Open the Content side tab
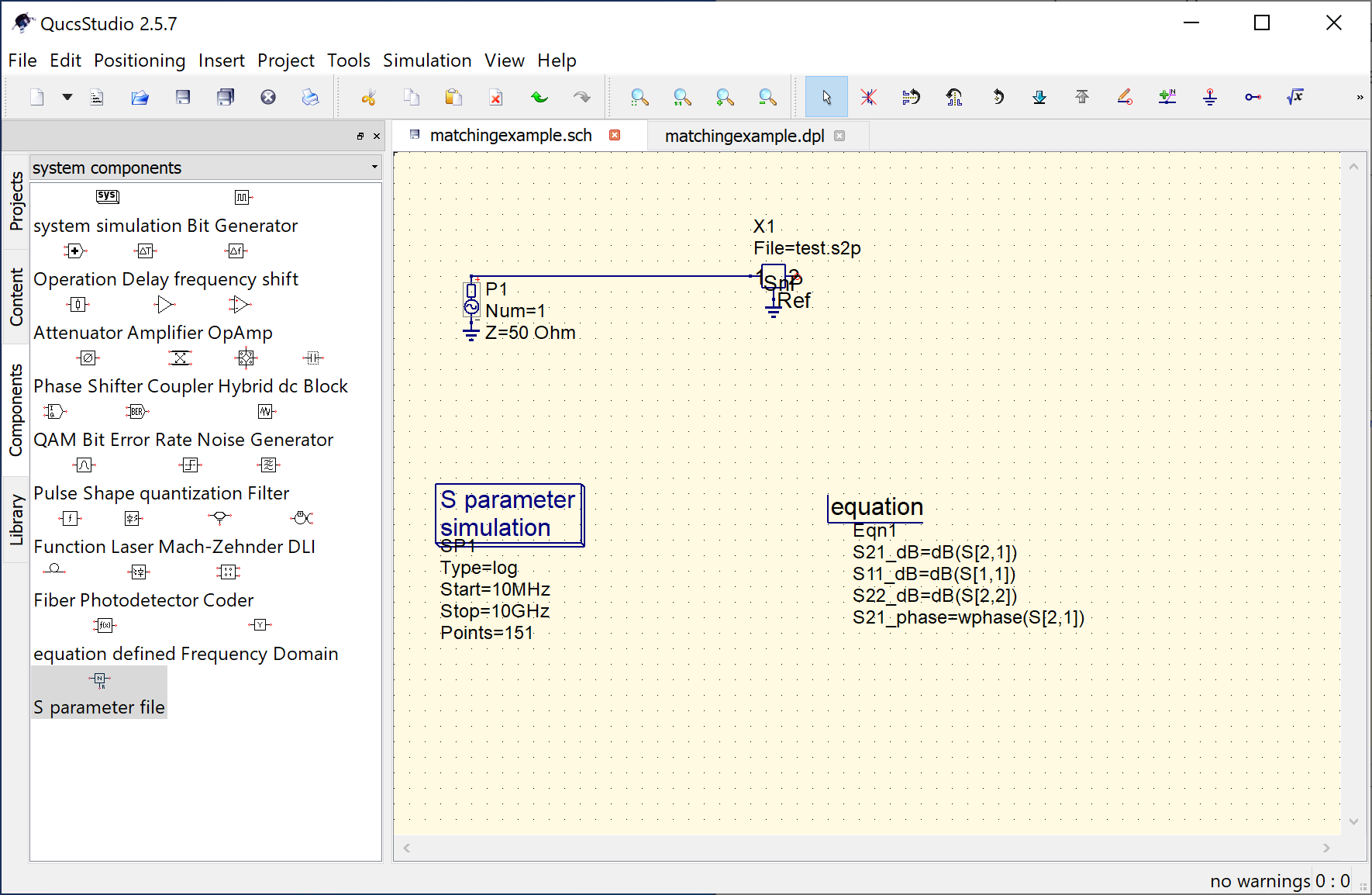1372x895 pixels. coord(16,297)
